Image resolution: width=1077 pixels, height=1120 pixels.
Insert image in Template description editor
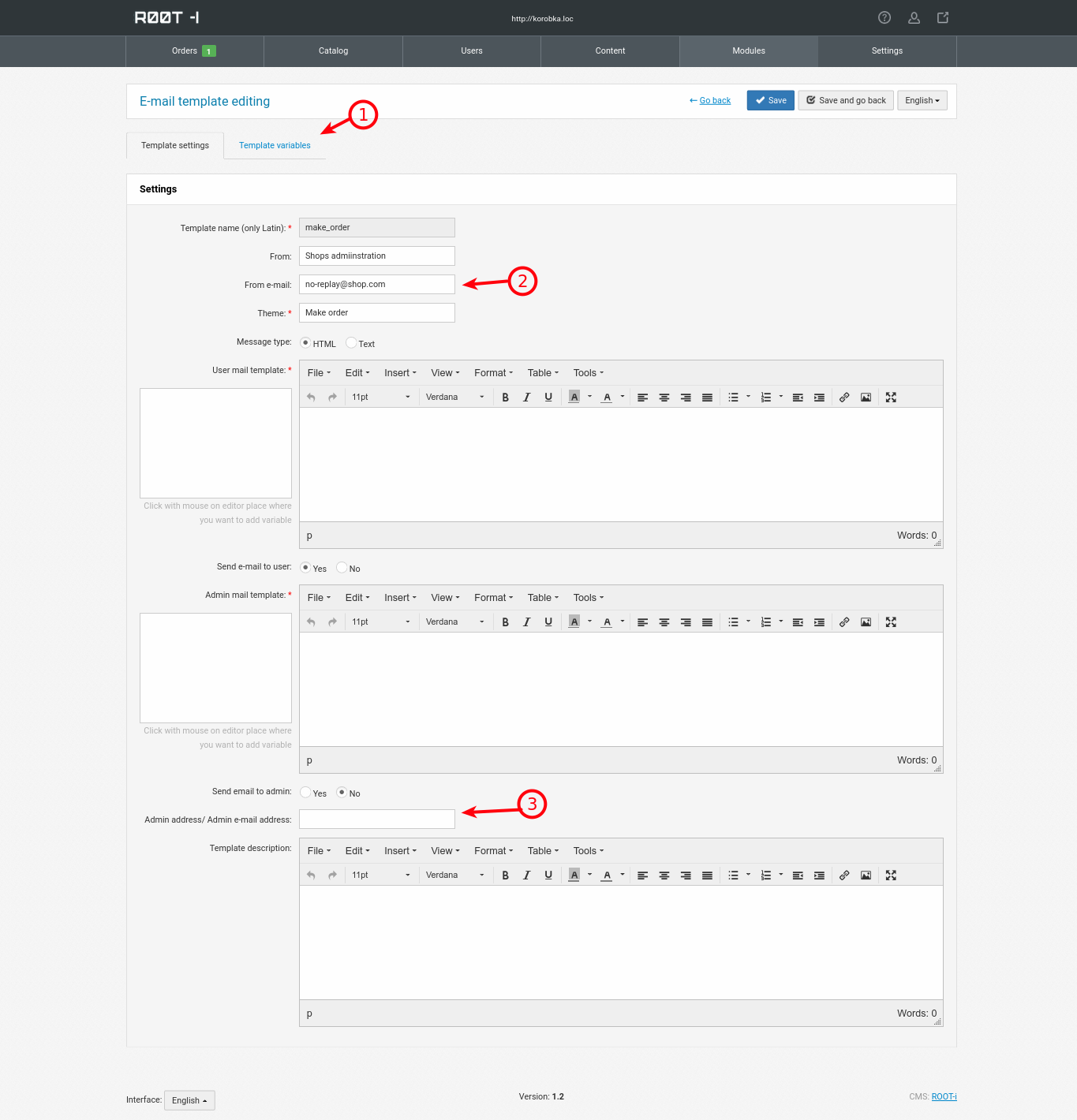coord(866,875)
